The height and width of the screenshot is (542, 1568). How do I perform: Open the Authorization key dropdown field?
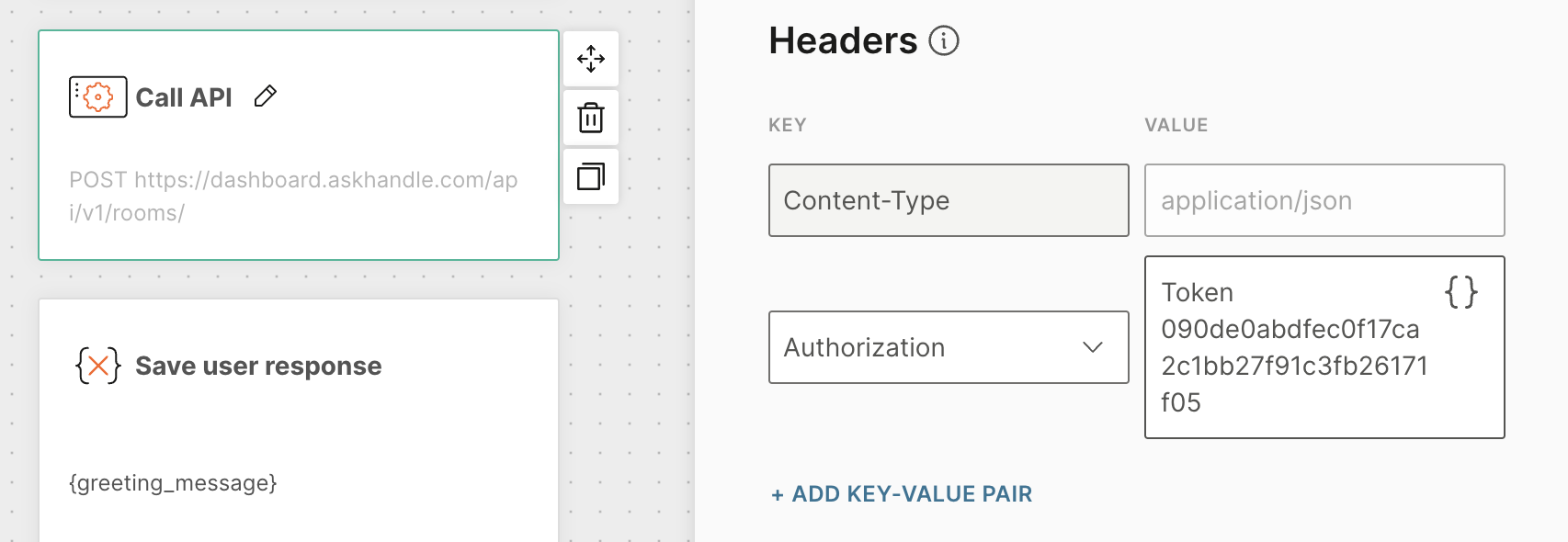(x=928, y=347)
